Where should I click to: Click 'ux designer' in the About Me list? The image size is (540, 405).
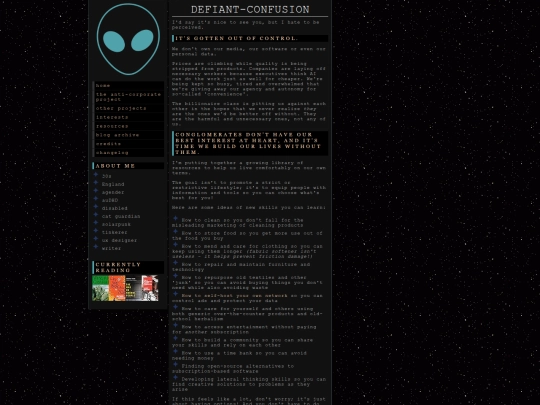click(119, 240)
